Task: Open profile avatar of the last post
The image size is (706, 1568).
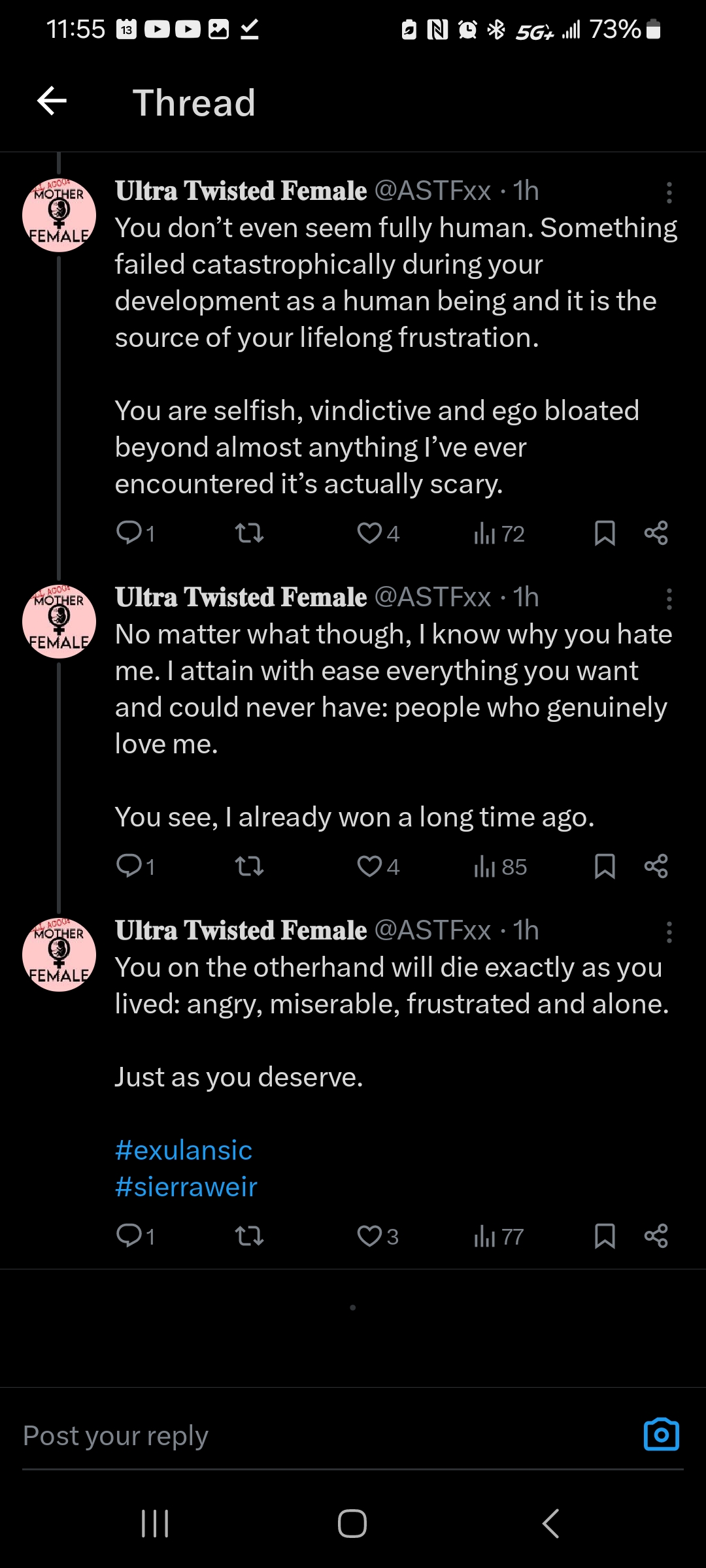Action: 59,955
